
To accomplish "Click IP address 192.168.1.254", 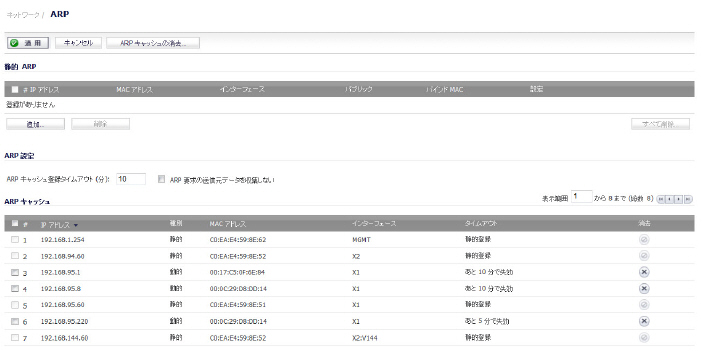I will (x=63, y=240).
